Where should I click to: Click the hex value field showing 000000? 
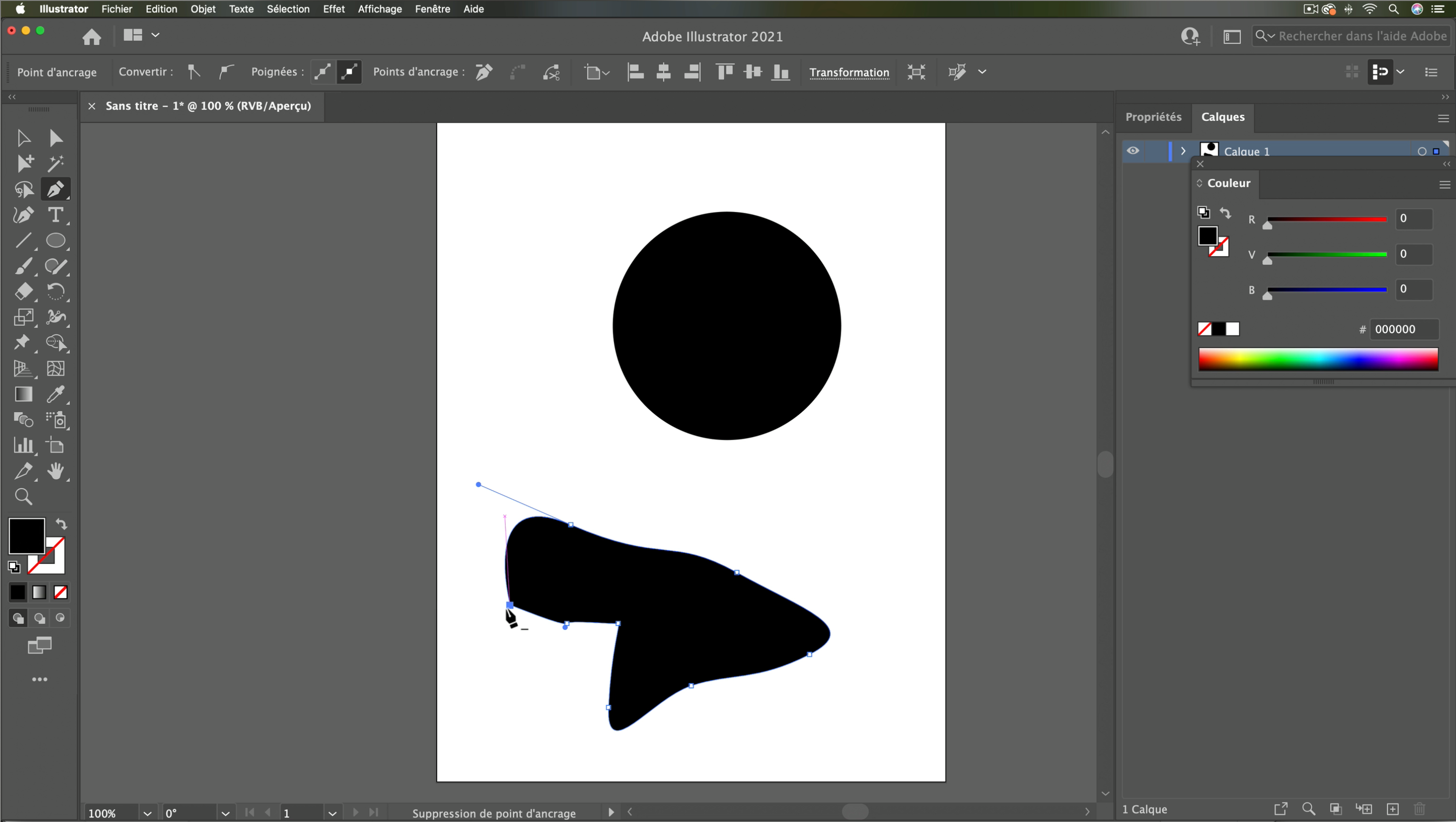[1405, 329]
